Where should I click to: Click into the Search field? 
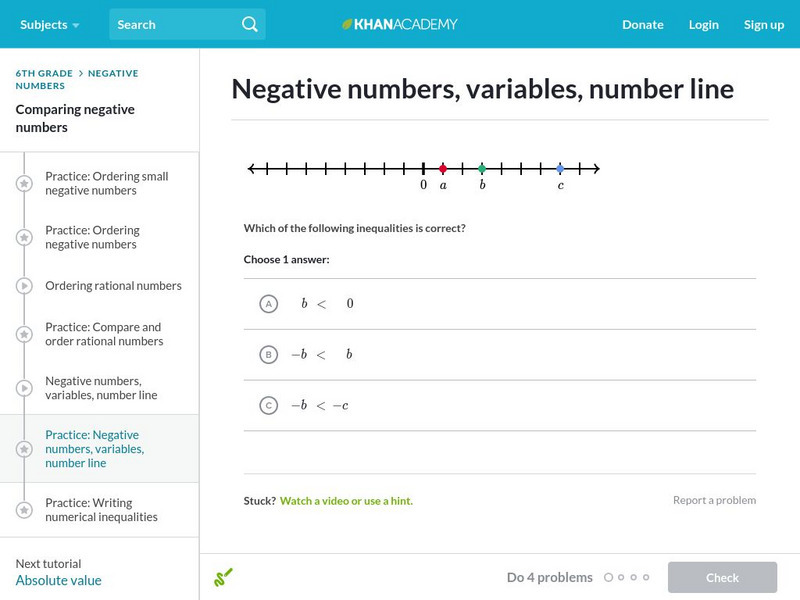click(x=175, y=24)
